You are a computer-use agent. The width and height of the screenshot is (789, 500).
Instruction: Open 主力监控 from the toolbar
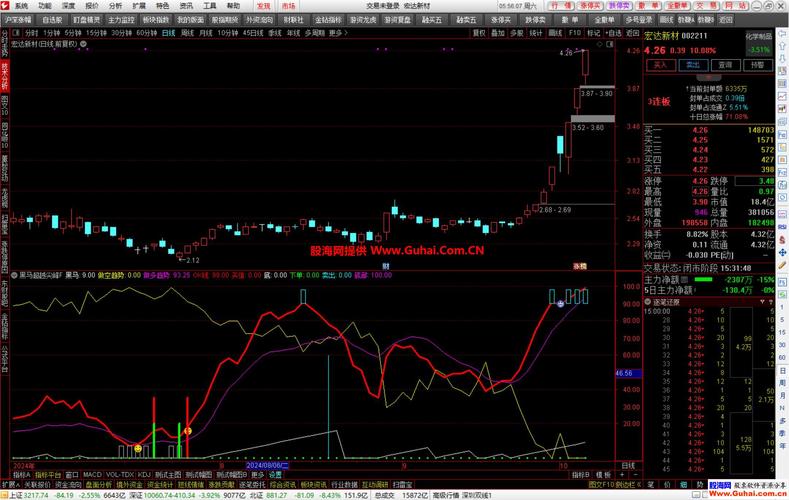pos(121,20)
